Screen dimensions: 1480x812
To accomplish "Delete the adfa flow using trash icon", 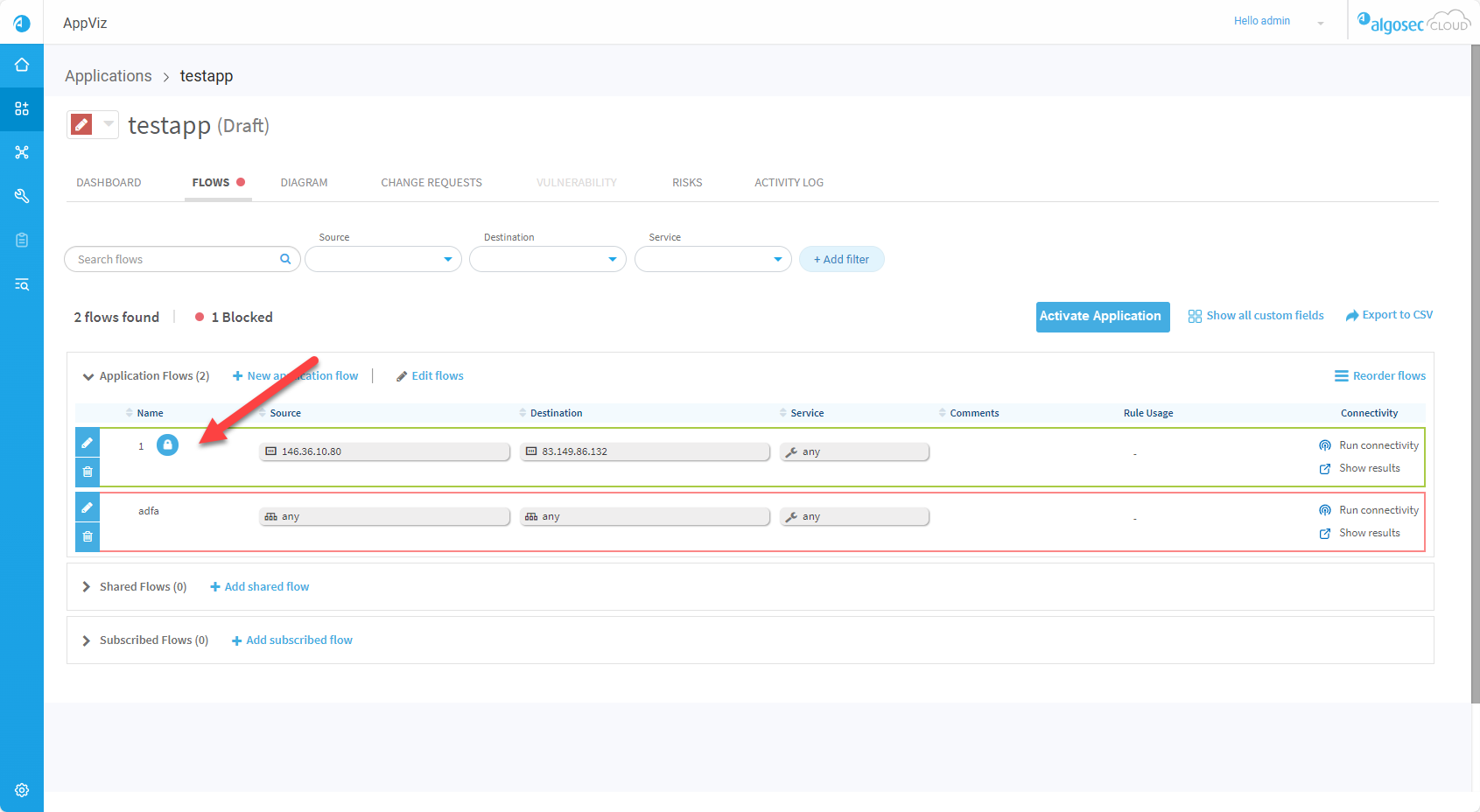I will pyautogui.click(x=88, y=536).
